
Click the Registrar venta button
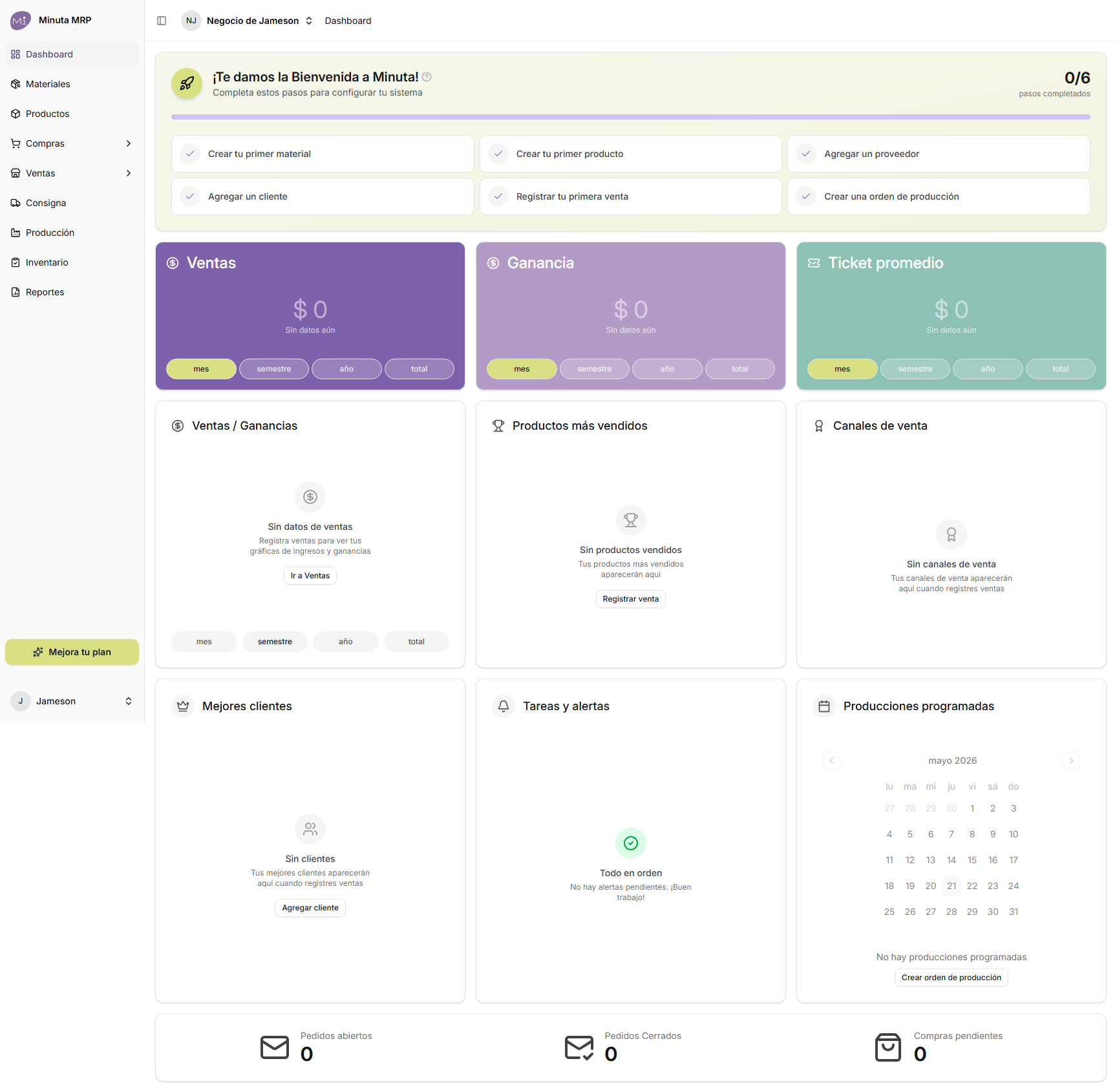click(x=631, y=599)
